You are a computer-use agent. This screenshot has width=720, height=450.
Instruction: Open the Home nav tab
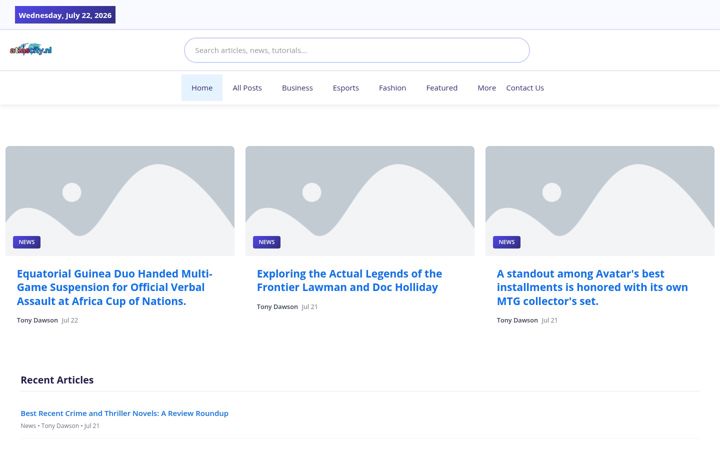point(202,88)
